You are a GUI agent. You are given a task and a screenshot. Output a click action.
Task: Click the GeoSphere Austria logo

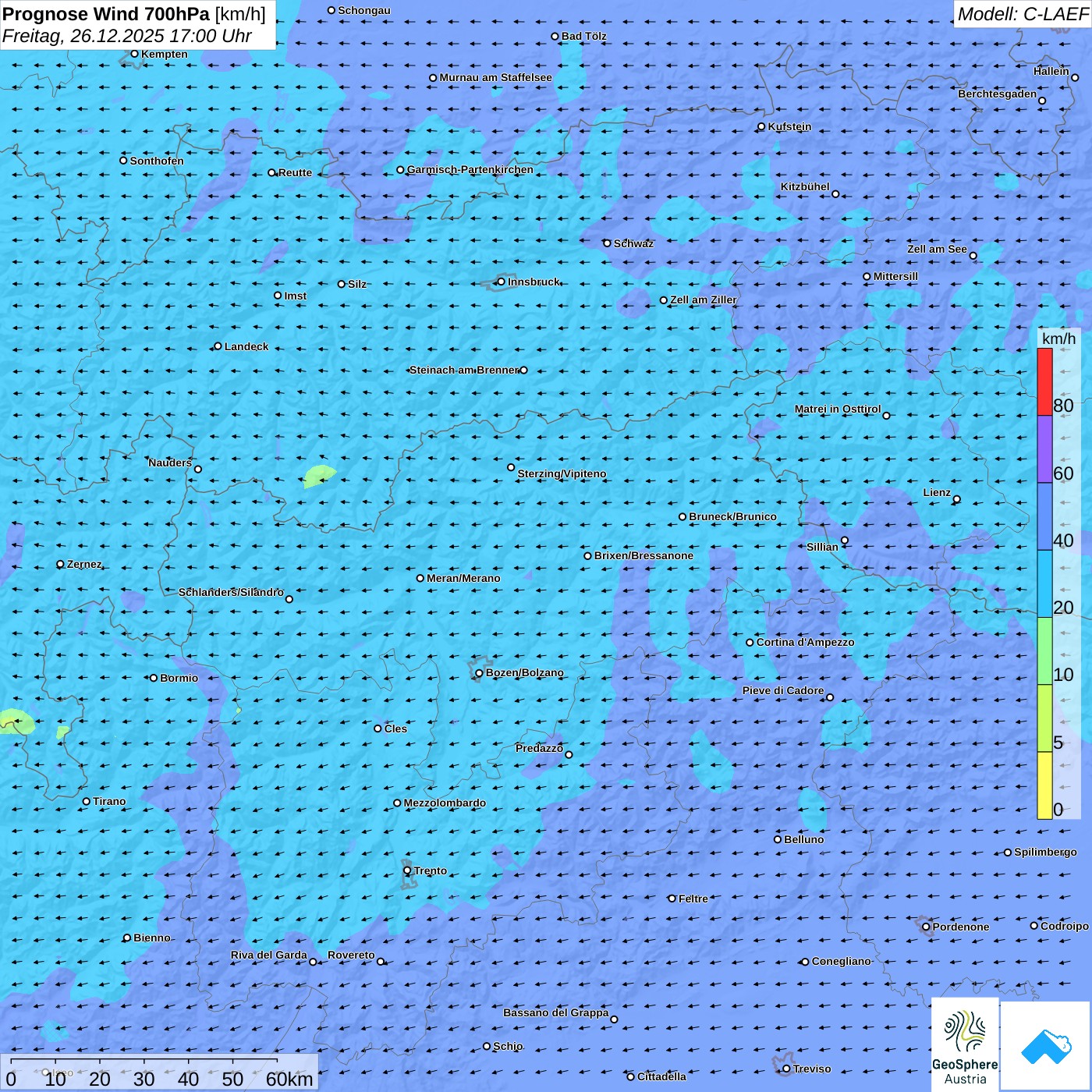(x=965, y=1044)
